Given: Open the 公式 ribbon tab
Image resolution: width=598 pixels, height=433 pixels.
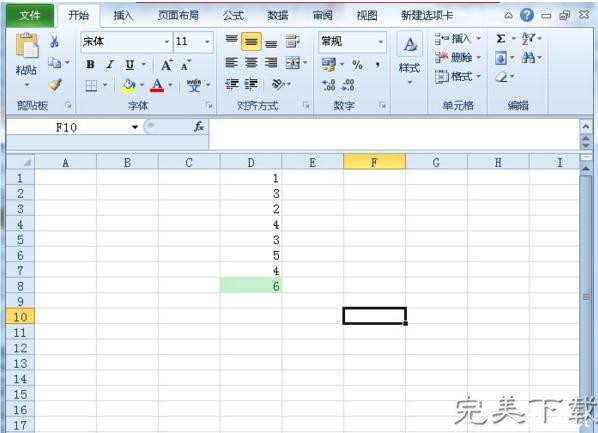Looking at the screenshot, I should (x=233, y=15).
